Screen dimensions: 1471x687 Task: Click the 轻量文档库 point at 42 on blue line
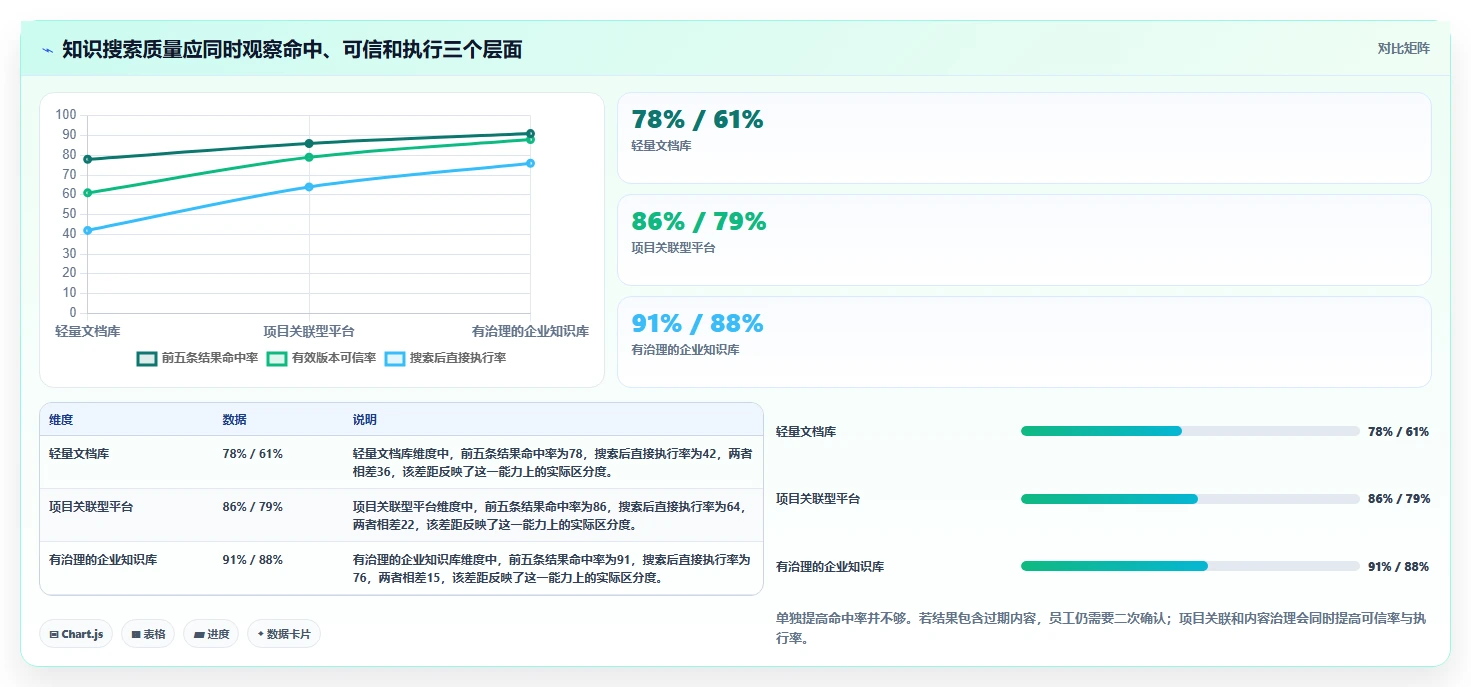click(88, 230)
